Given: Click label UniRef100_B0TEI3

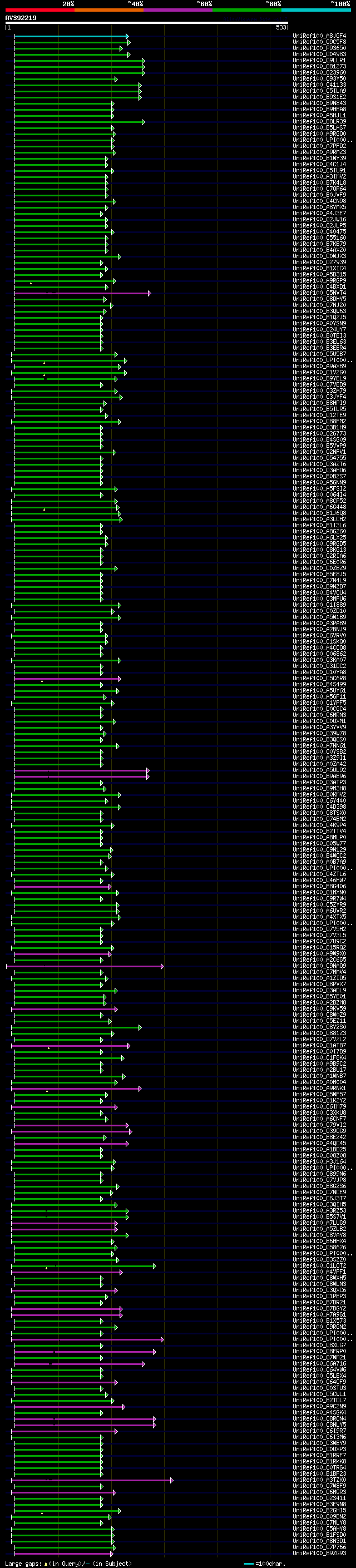Looking at the screenshot, I should pyautogui.click(x=319, y=336).
